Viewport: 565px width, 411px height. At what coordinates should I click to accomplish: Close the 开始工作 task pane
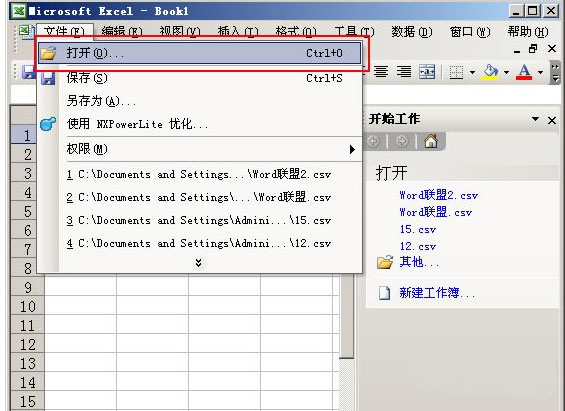(x=552, y=120)
